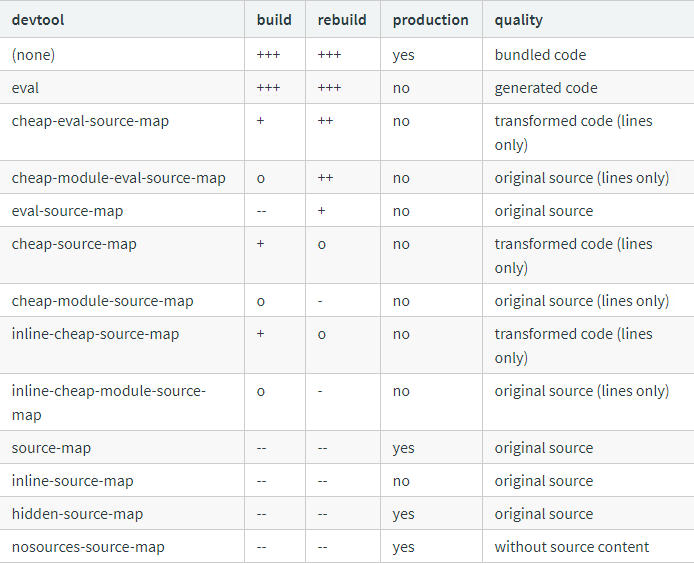
Task: Click rebuild '+' in eval-source-map row
Action: pyautogui.click(x=321, y=211)
